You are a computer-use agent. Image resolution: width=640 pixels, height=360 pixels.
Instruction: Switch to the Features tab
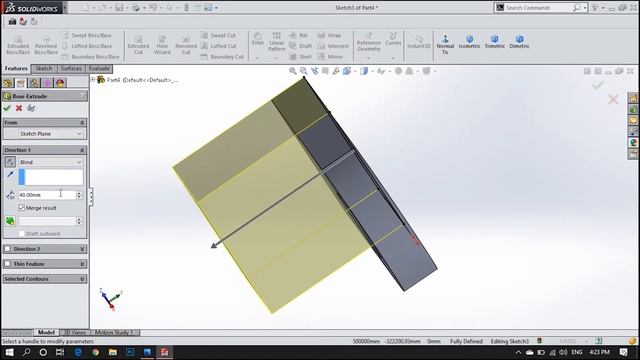[16, 69]
